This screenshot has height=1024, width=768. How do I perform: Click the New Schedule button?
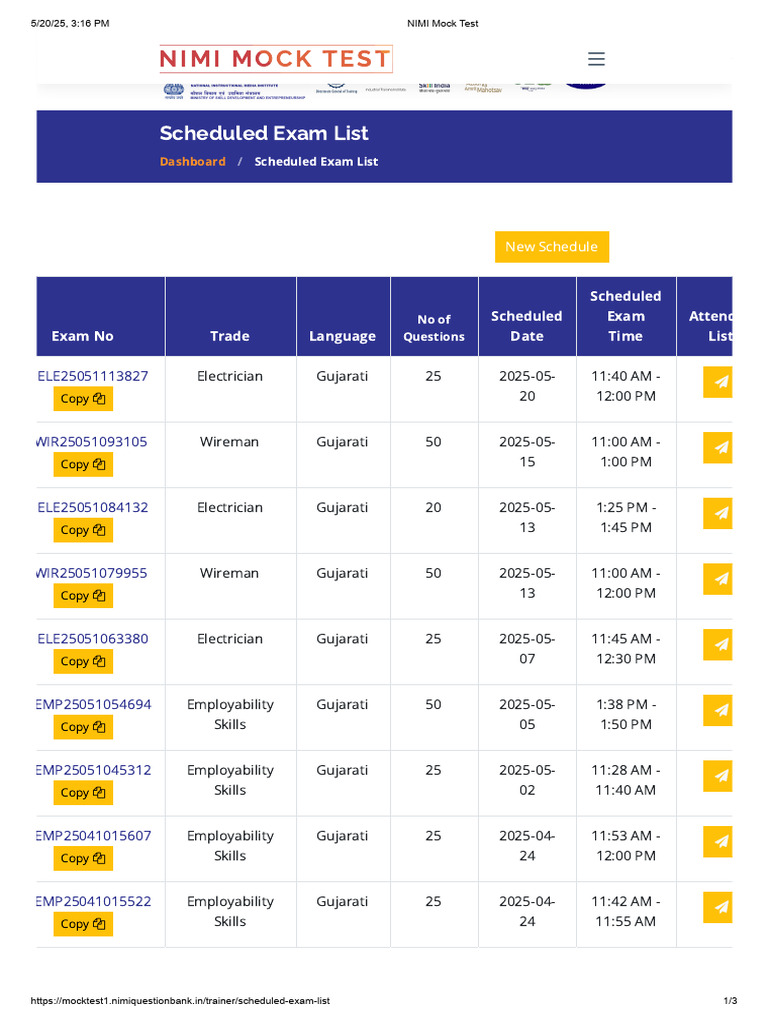click(551, 247)
